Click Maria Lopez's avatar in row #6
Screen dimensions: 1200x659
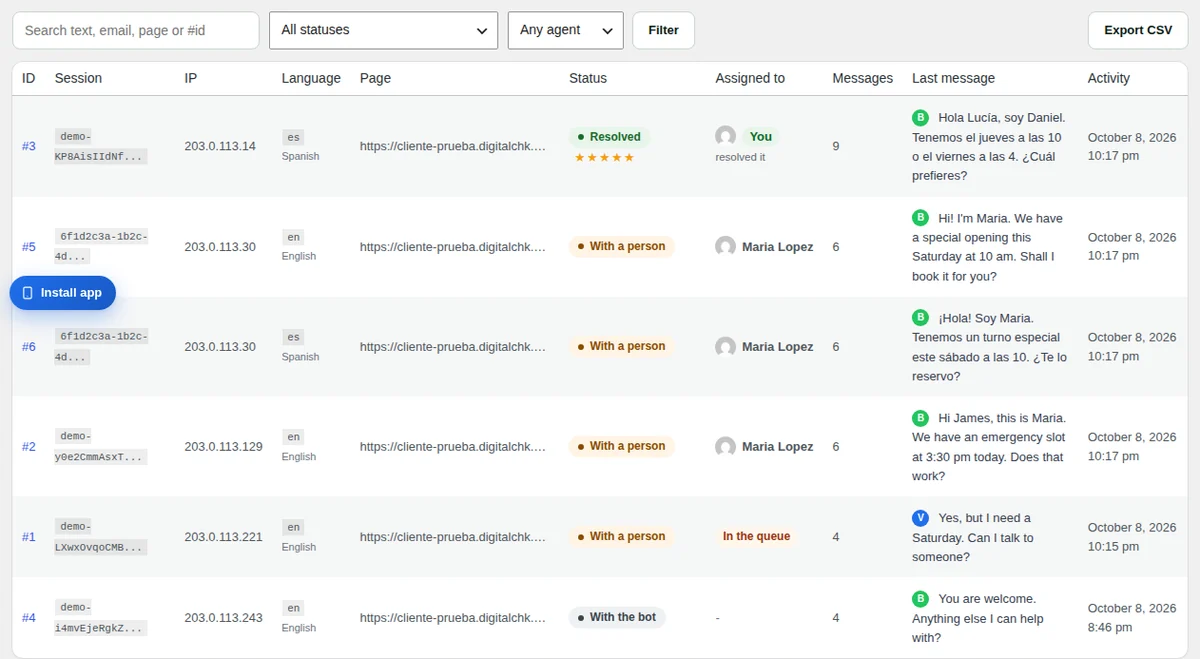point(726,346)
